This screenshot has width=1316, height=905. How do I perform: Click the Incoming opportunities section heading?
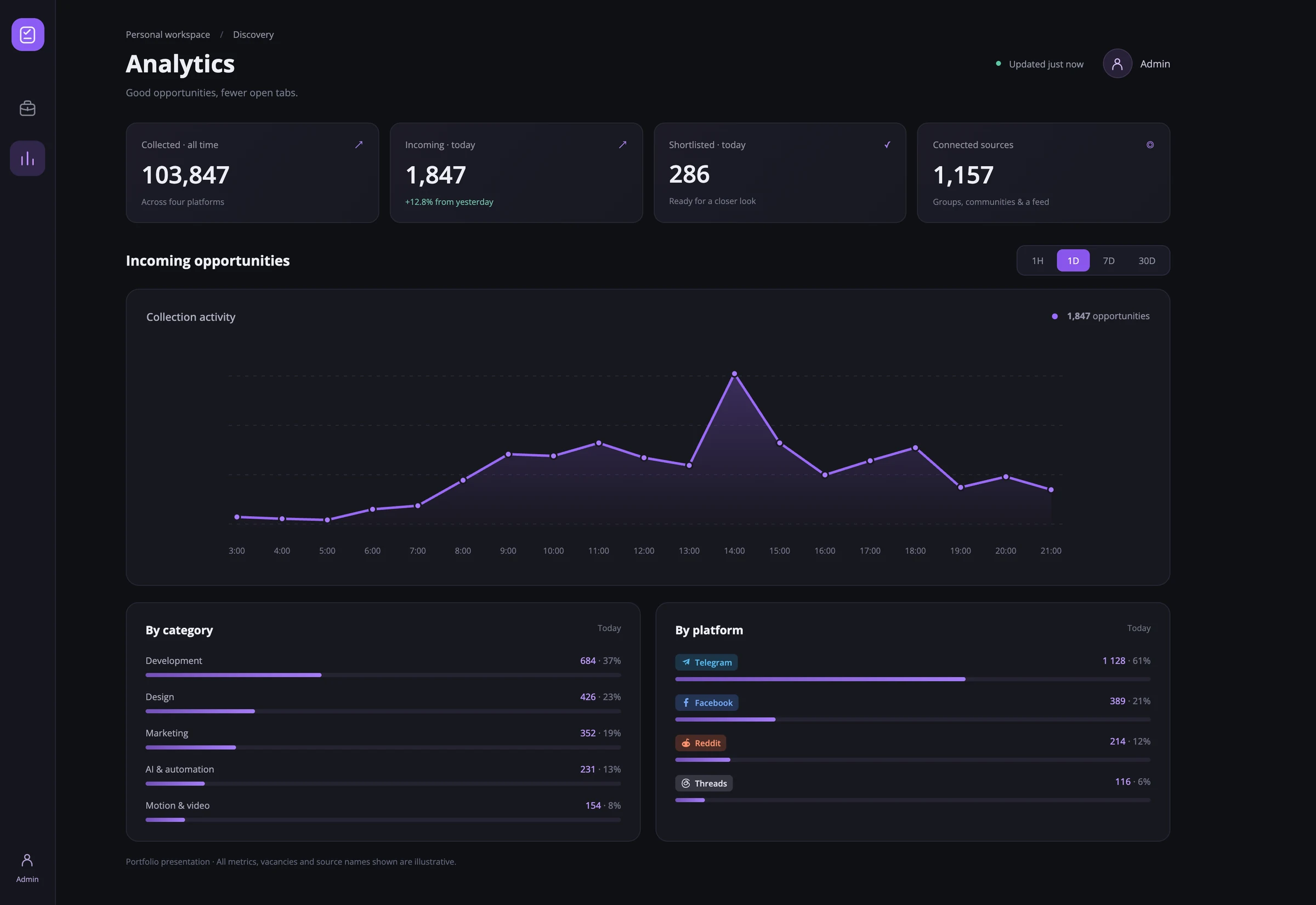(207, 261)
